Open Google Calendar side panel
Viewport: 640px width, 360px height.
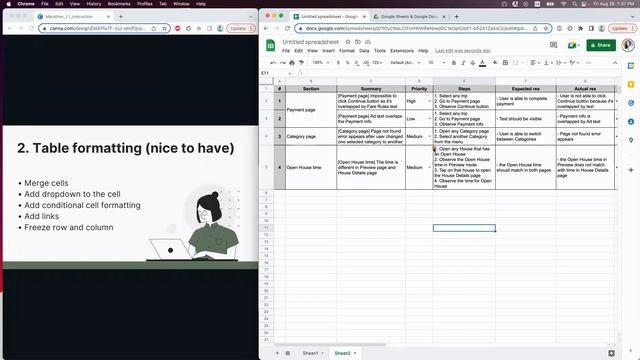click(x=631, y=66)
